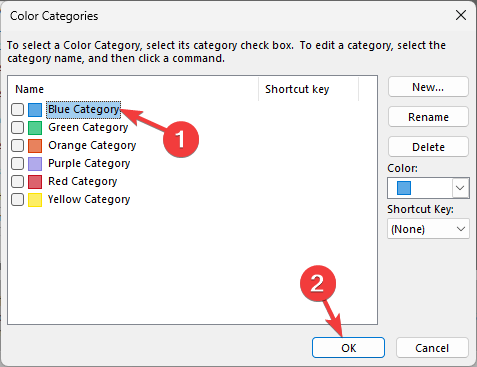Confirm with the OK button

click(x=348, y=348)
